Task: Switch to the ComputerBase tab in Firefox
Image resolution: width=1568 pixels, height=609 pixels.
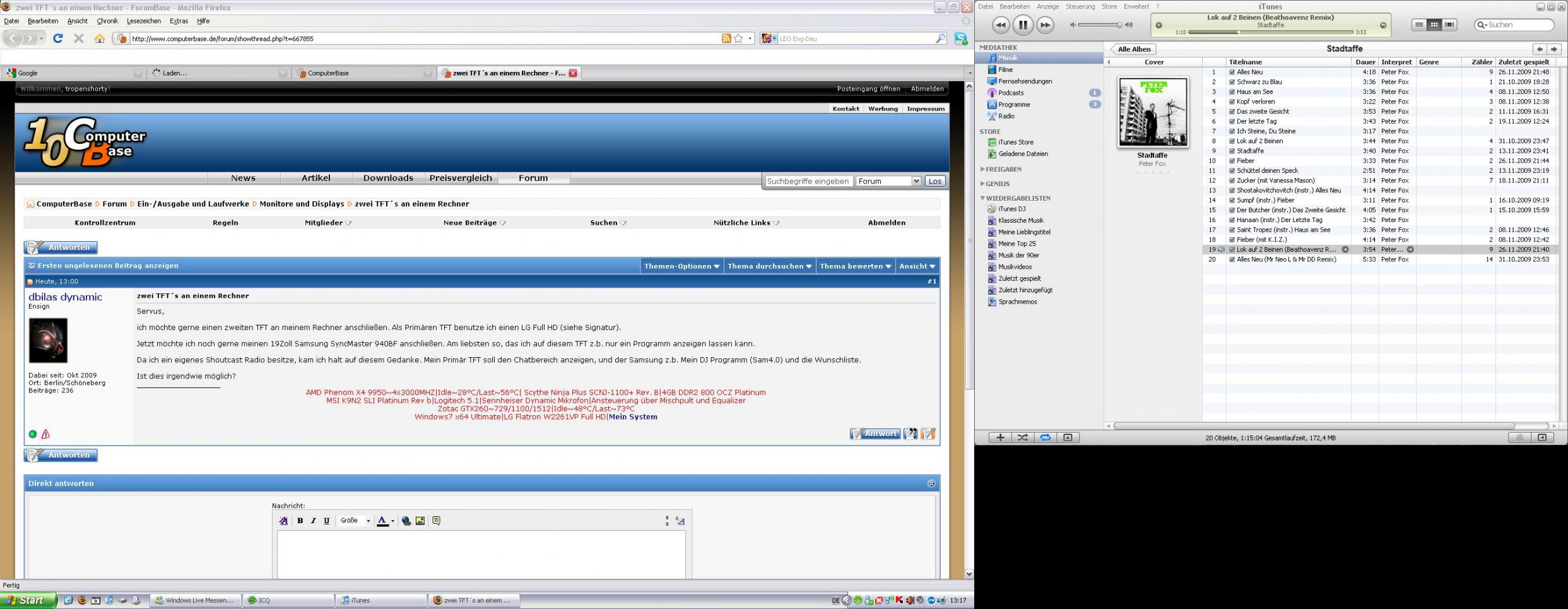Action: [x=365, y=73]
